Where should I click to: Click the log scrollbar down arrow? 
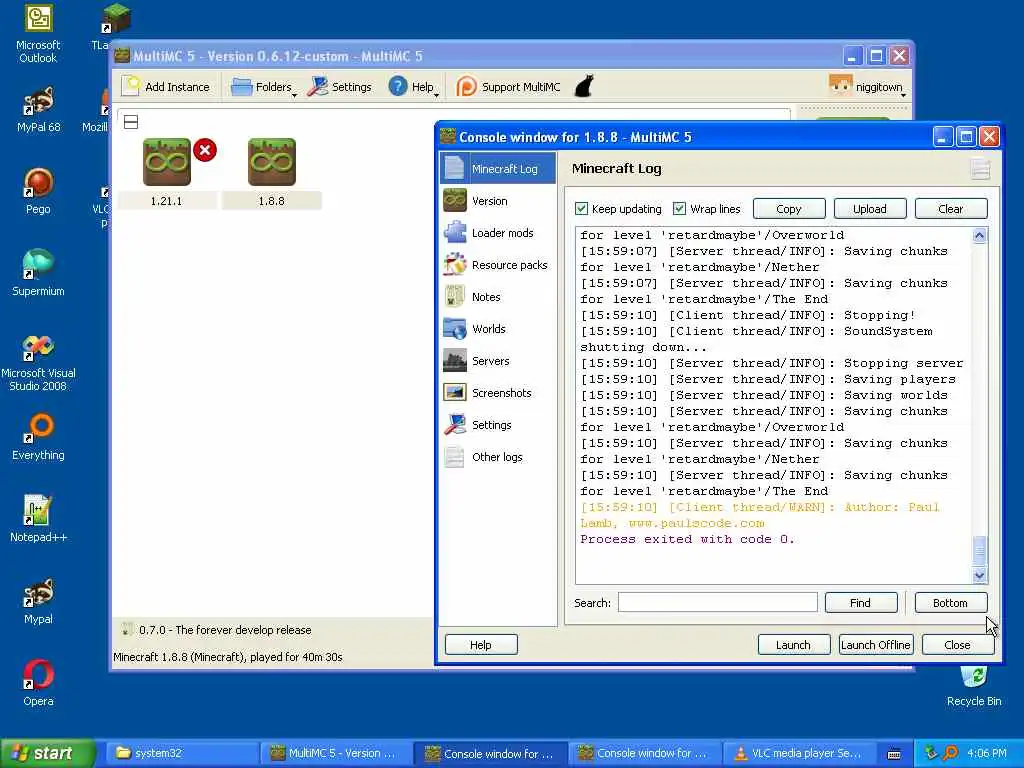tap(980, 575)
